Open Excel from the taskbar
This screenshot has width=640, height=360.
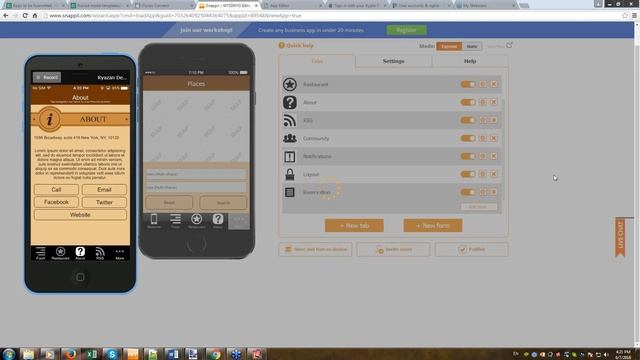click(91, 354)
